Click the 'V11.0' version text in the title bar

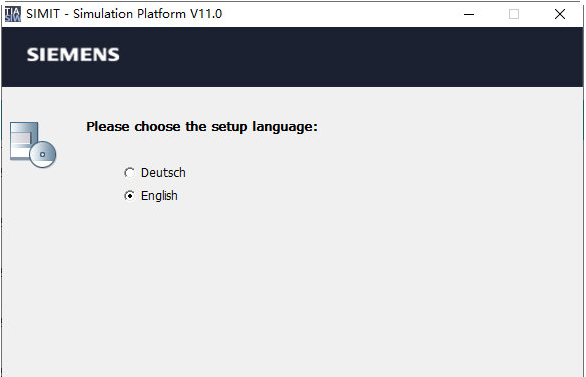[206, 14]
